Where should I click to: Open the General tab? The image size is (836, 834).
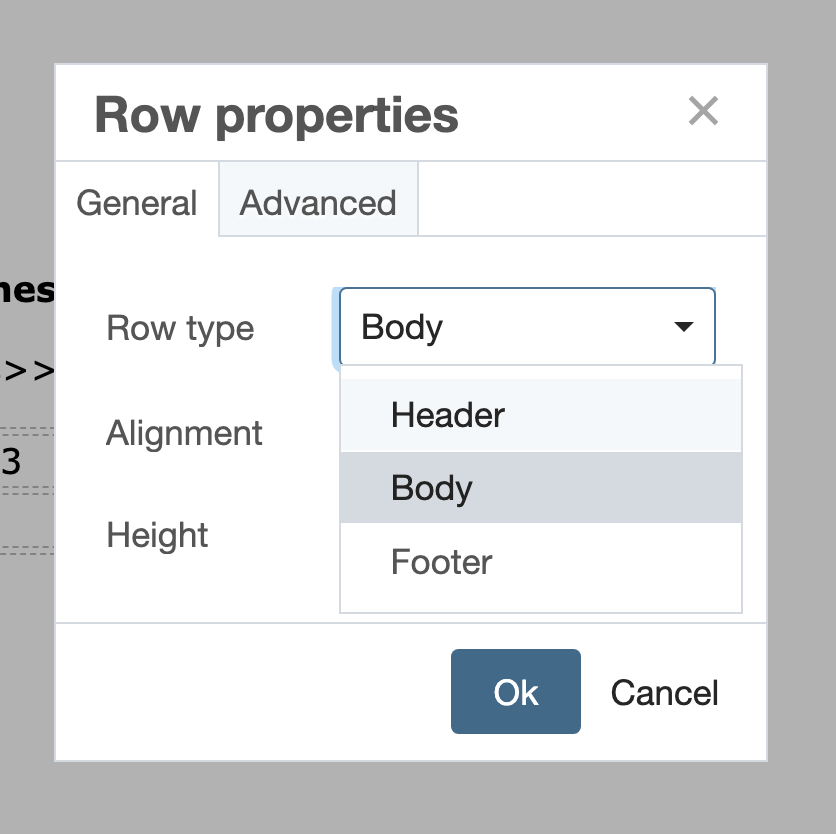tap(137, 202)
